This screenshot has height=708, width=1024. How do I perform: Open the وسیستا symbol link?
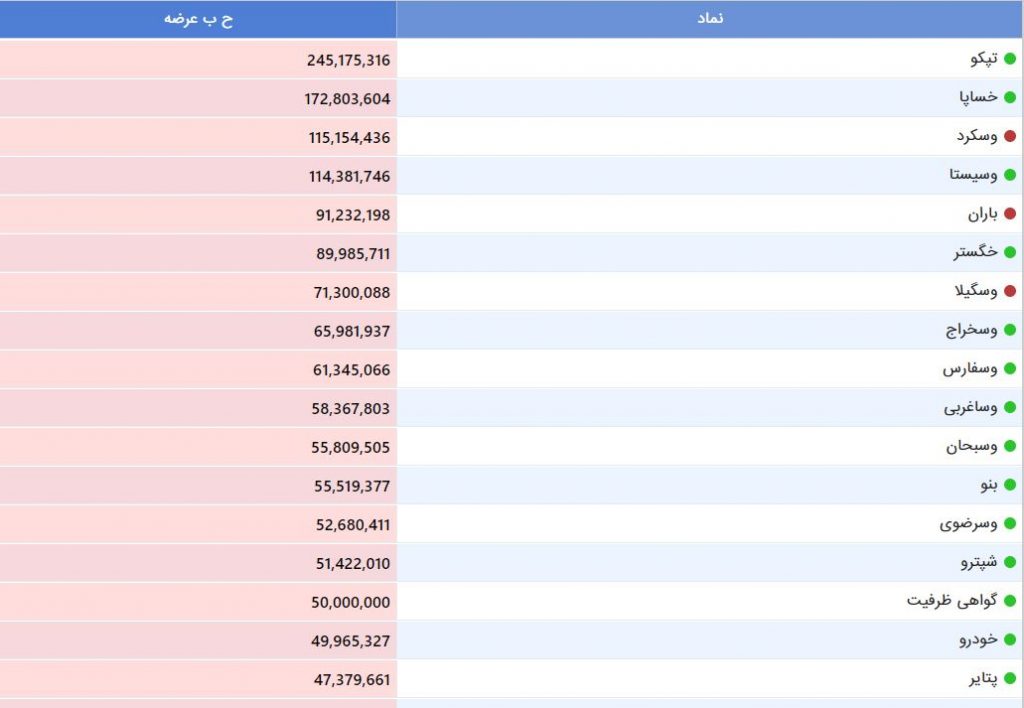click(973, 175)
